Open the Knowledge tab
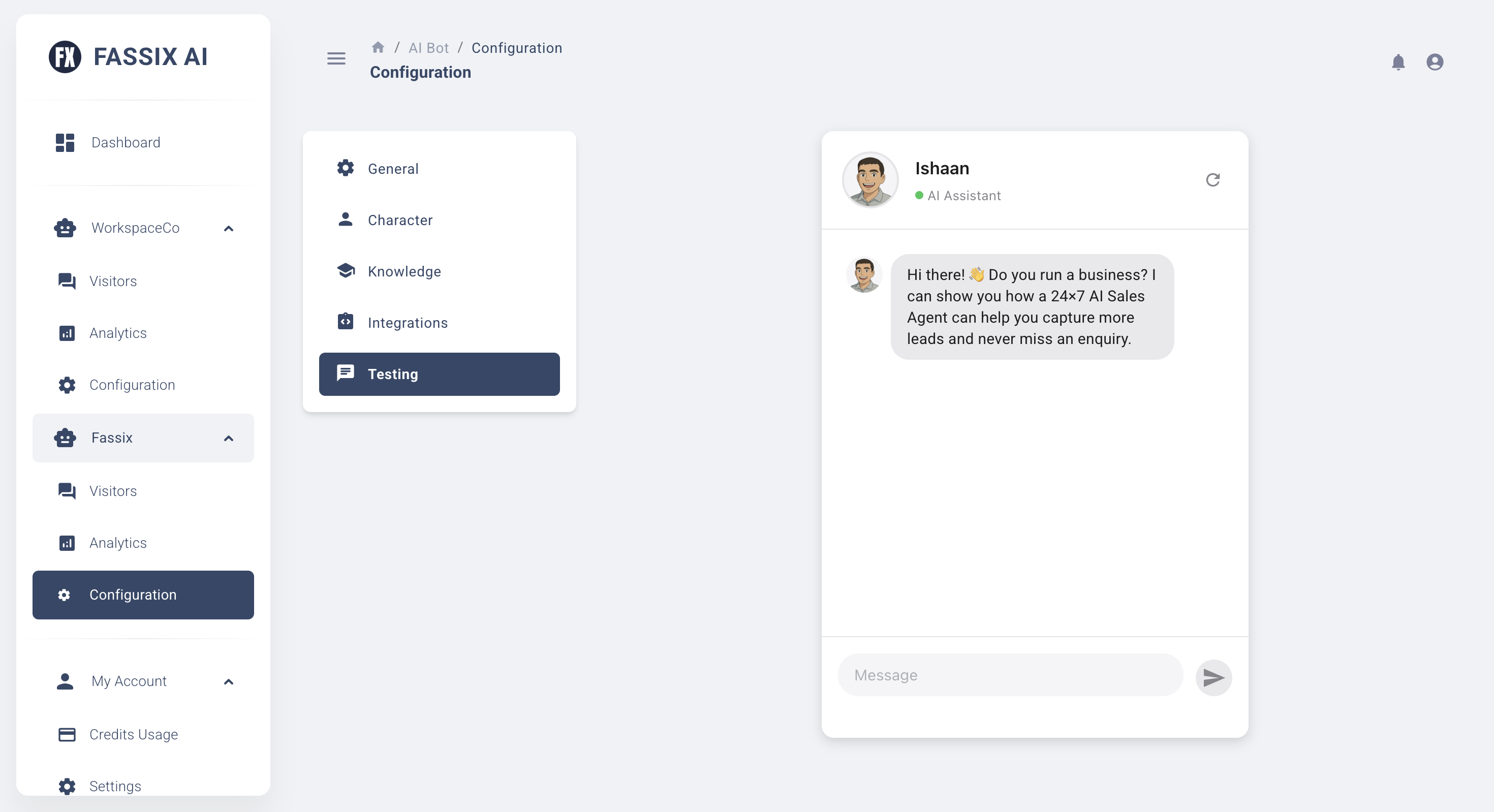 [x=403, y=271]
